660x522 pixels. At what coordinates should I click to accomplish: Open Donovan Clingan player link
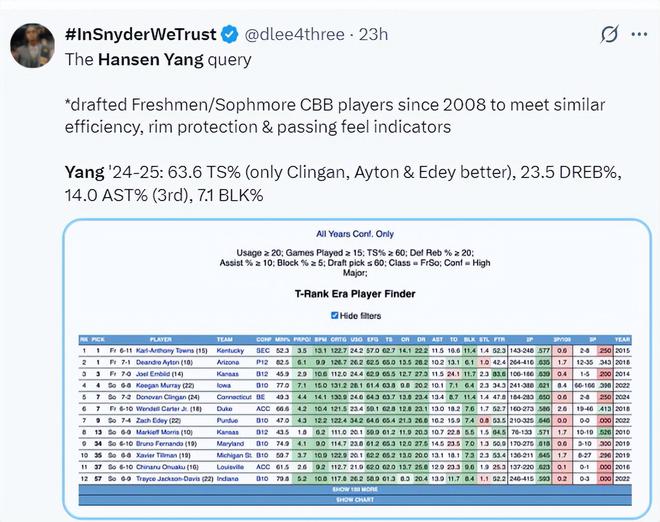(167, 397)
